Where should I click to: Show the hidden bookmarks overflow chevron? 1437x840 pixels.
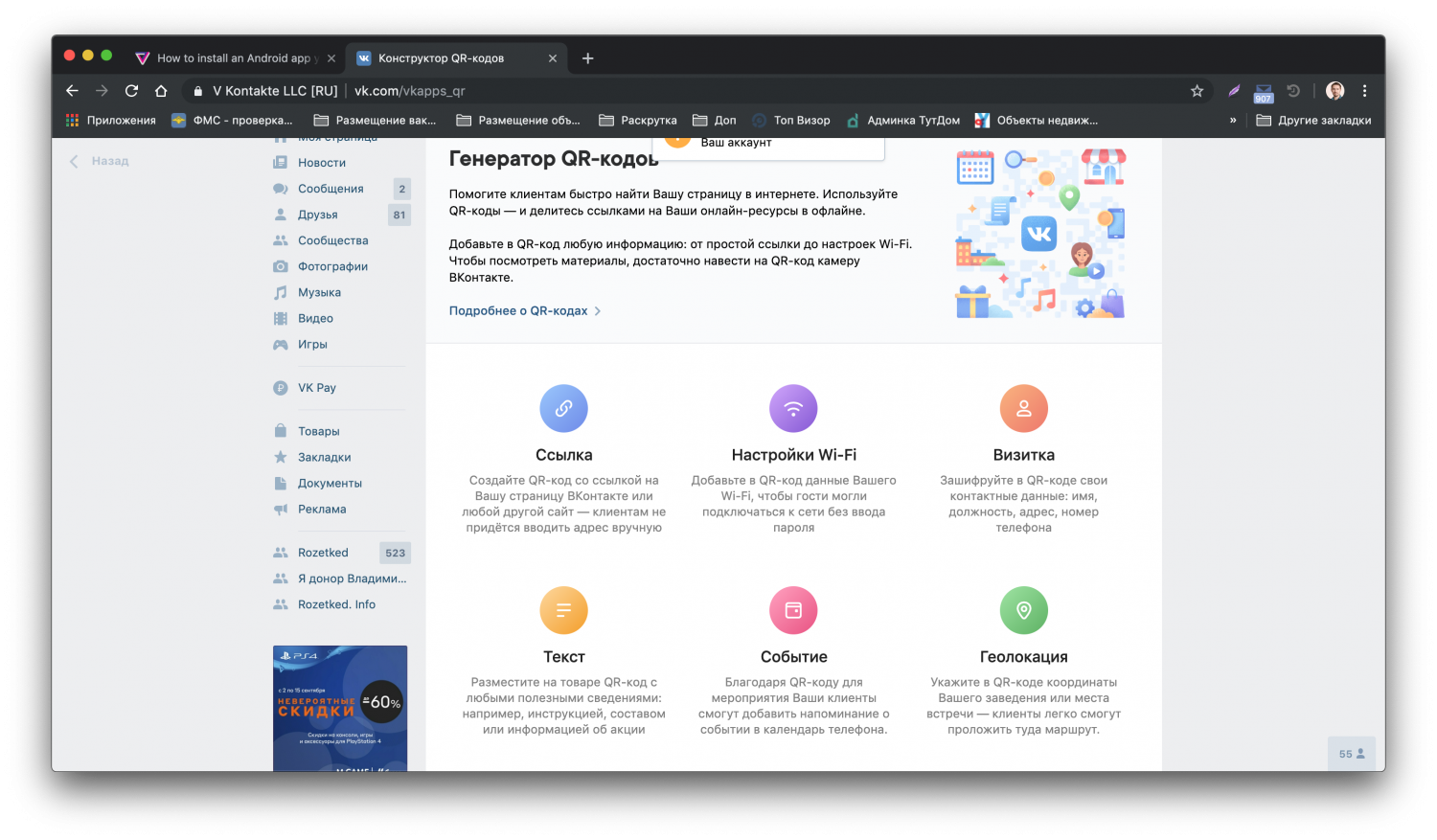point(1233,121)
